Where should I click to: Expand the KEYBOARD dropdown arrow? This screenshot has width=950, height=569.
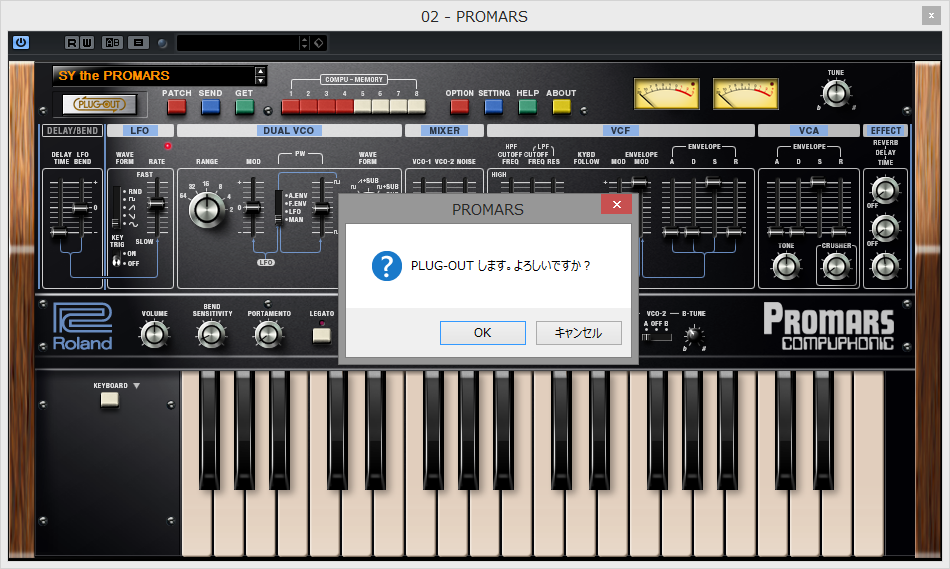[x=136, y=385]
